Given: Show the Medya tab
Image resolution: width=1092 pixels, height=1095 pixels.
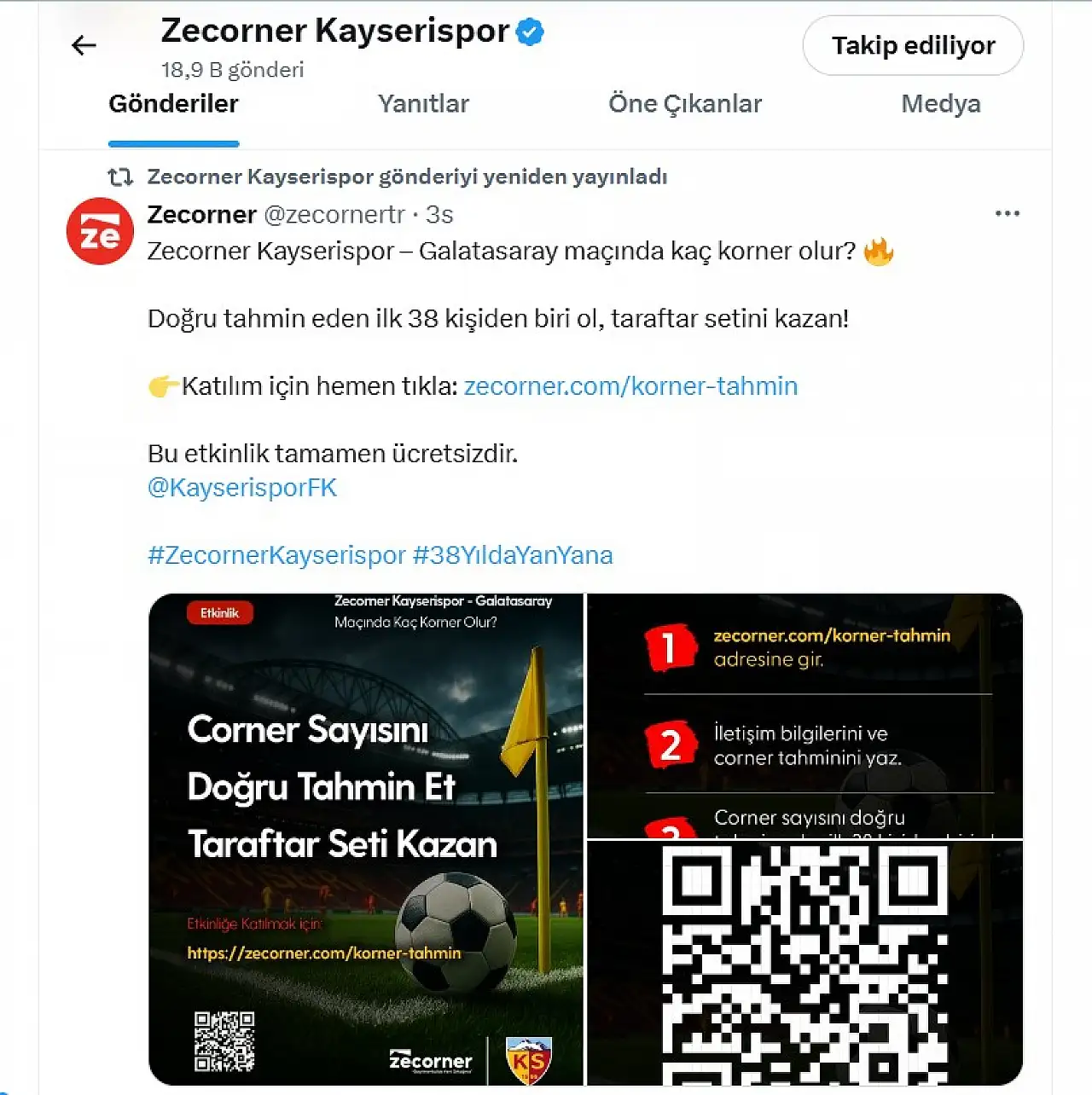Looking at the screenshot, I should [941, 104].
